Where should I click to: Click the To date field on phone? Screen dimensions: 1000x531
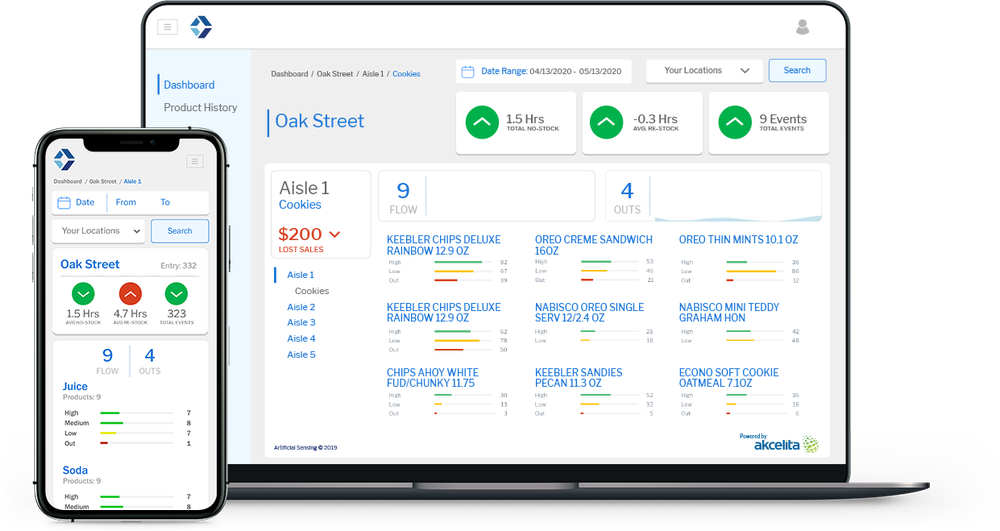(x=165, y=202)
